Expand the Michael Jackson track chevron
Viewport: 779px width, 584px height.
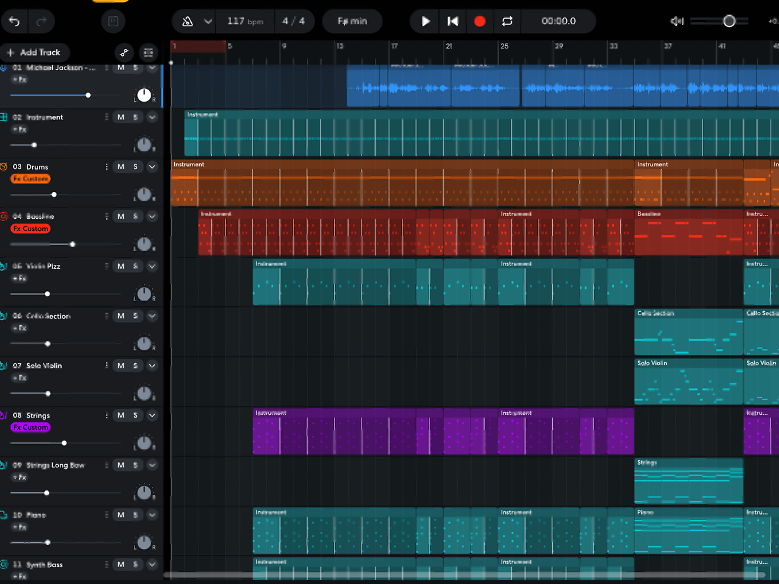click(152, 68)
